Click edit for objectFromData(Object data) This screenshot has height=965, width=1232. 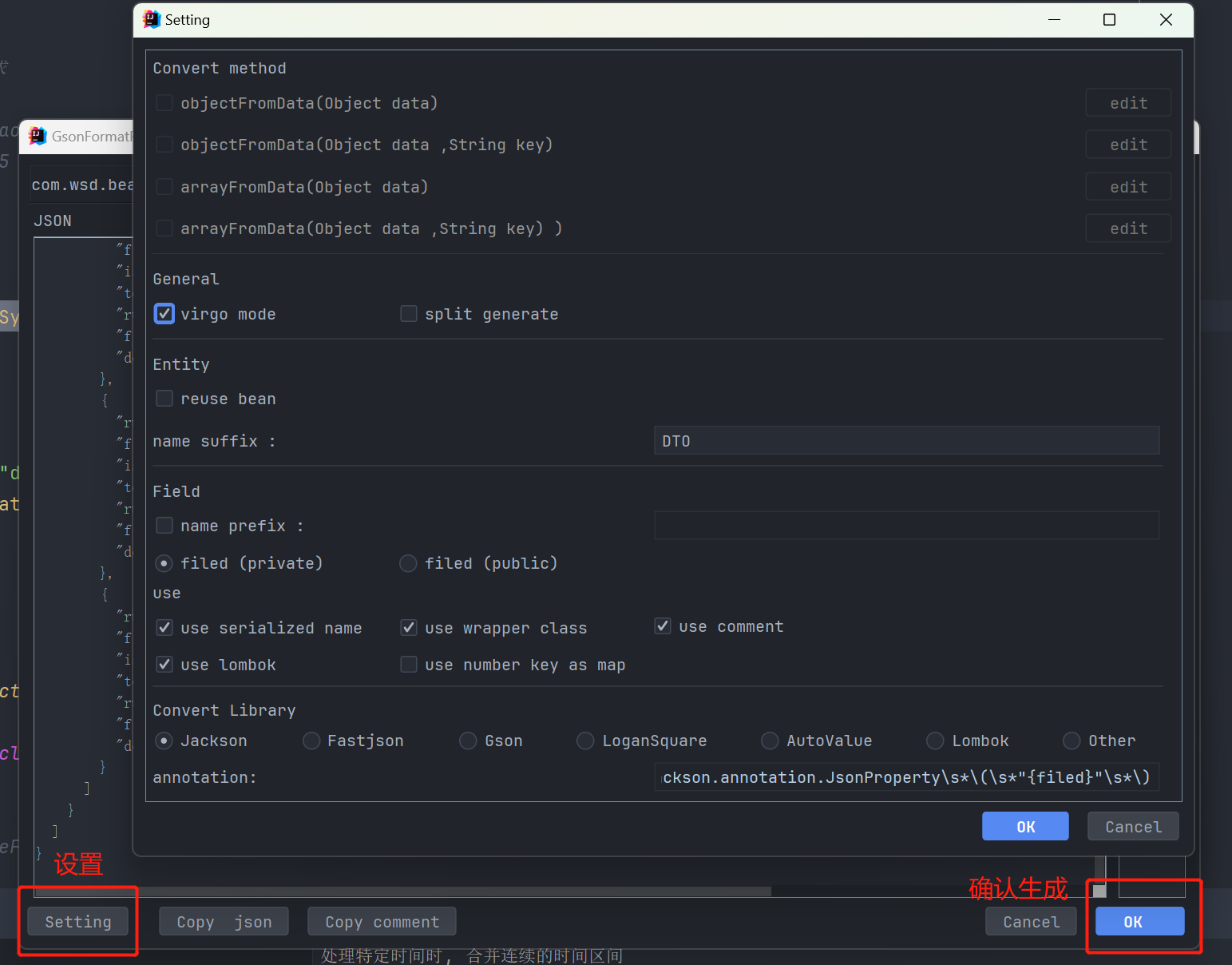(x=1128, y=103)
